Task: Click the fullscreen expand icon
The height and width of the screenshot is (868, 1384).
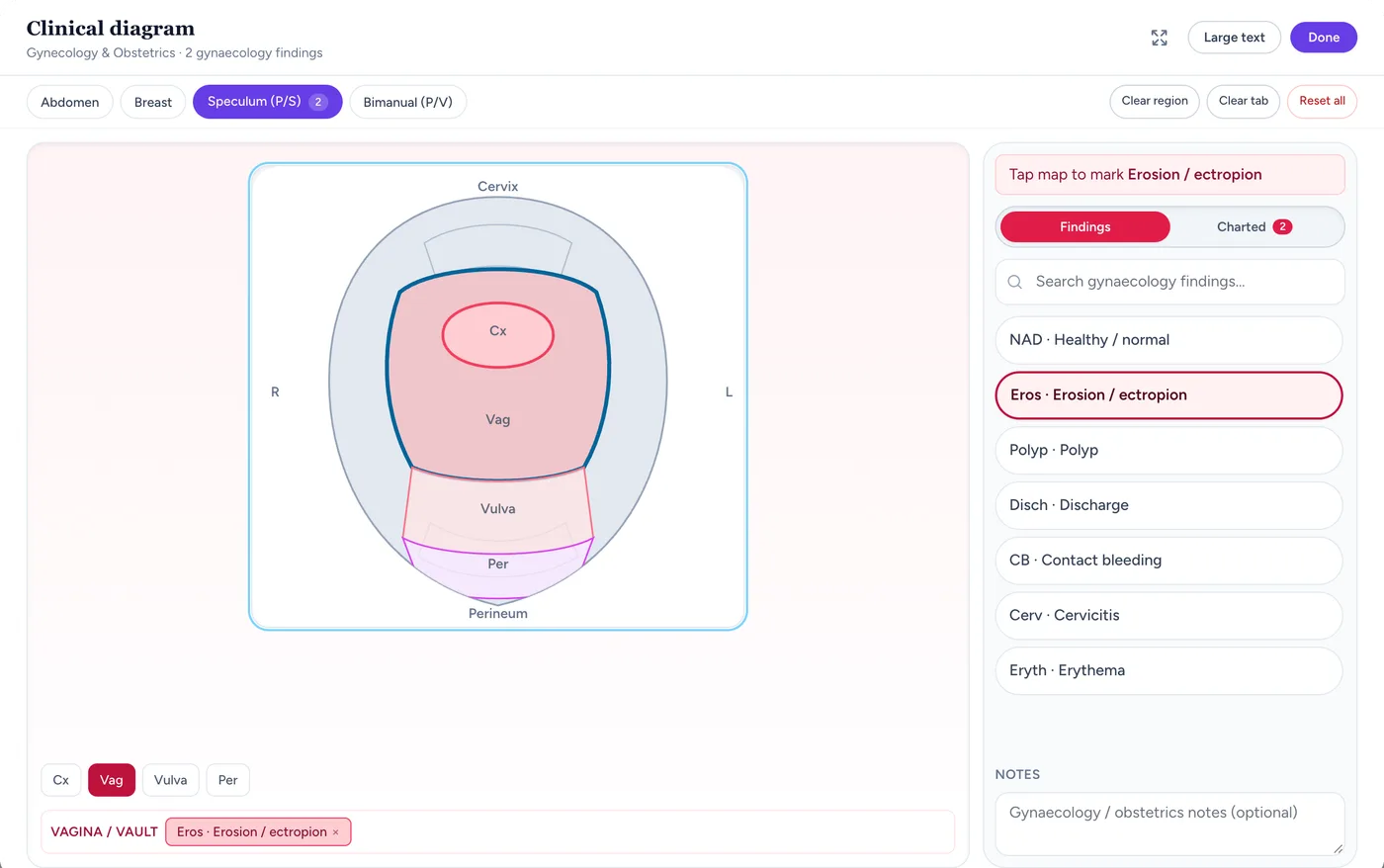Action: click(1160, 38)
